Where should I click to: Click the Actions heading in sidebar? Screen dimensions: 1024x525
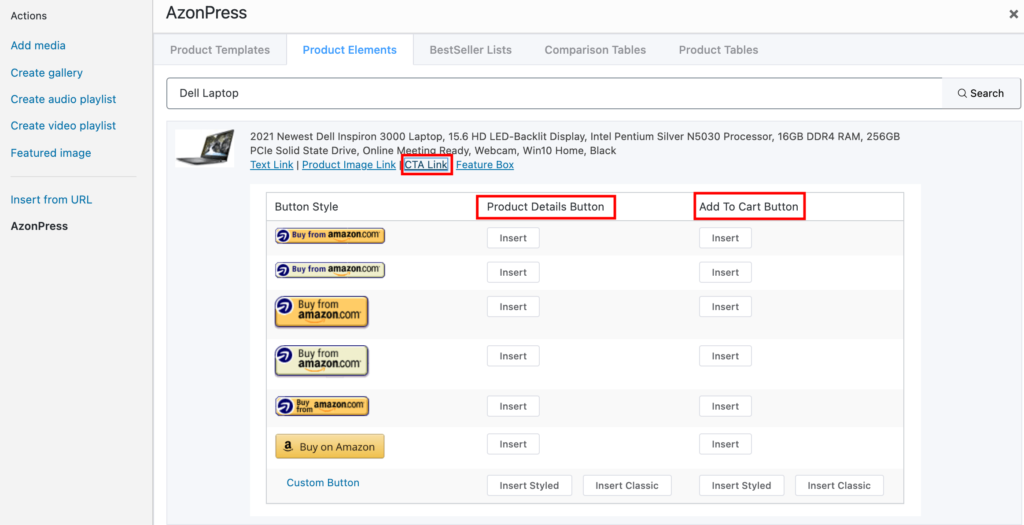pyautogui.click(x=29, y=16)
